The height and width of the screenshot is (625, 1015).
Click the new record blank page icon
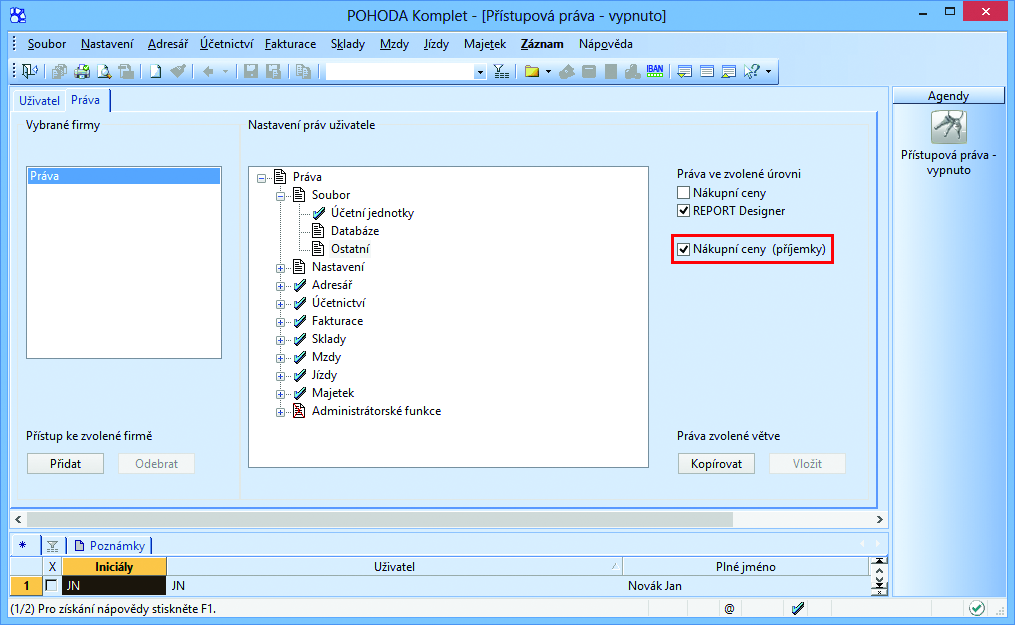coord(155,71)
